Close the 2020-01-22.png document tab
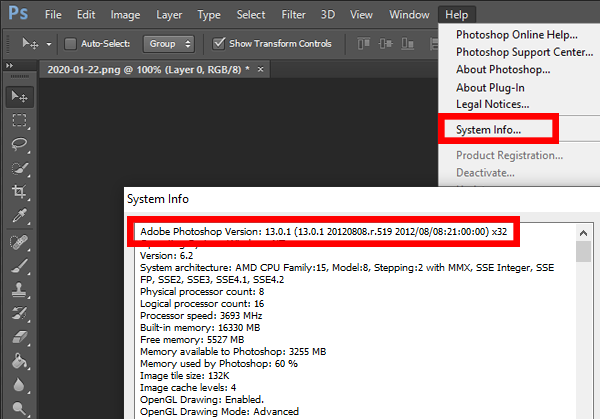 pos(261,69)
